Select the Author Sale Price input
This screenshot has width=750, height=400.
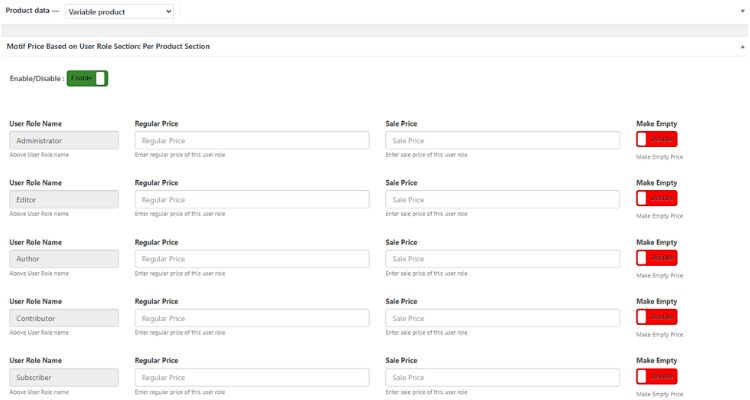502,259
